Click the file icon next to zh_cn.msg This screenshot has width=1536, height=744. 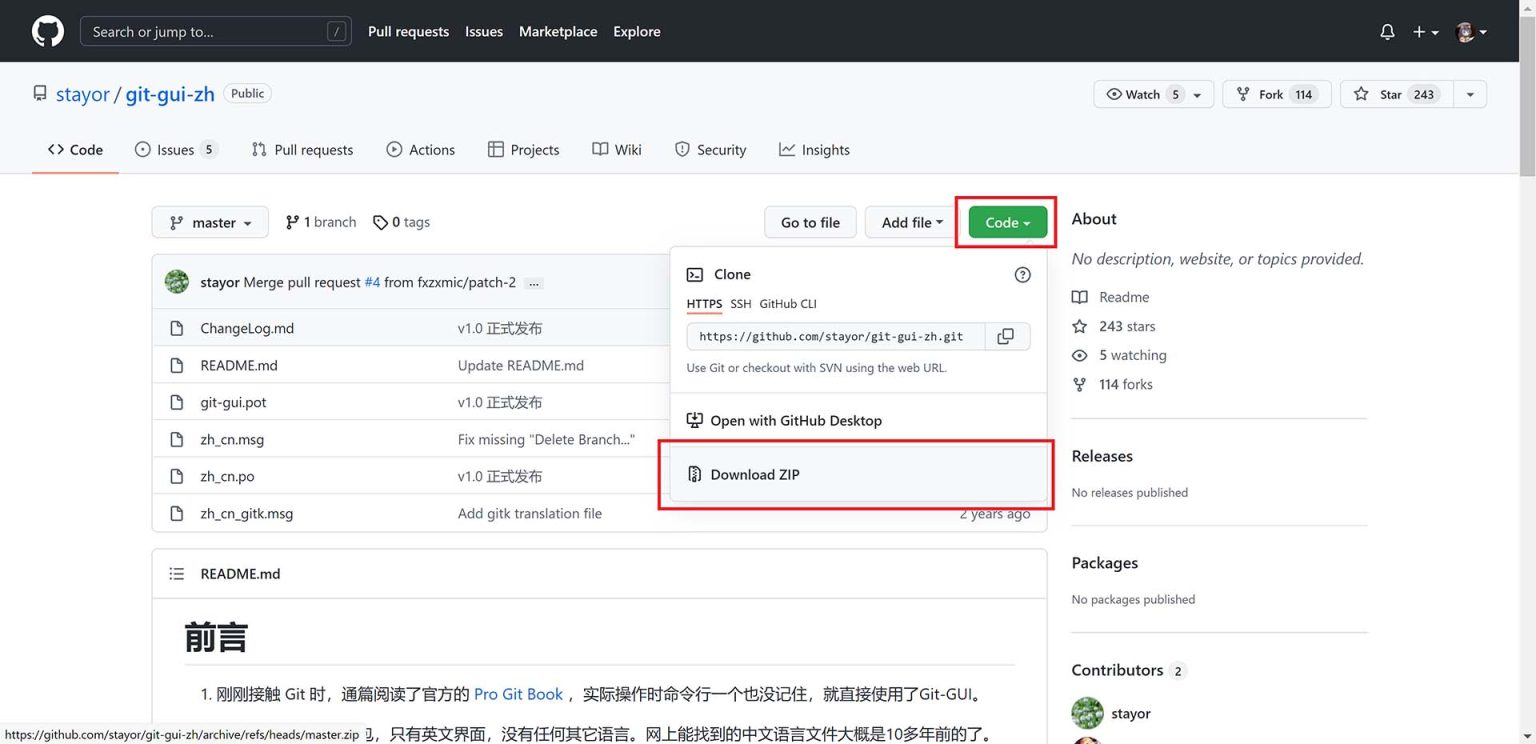click(179, 439)
